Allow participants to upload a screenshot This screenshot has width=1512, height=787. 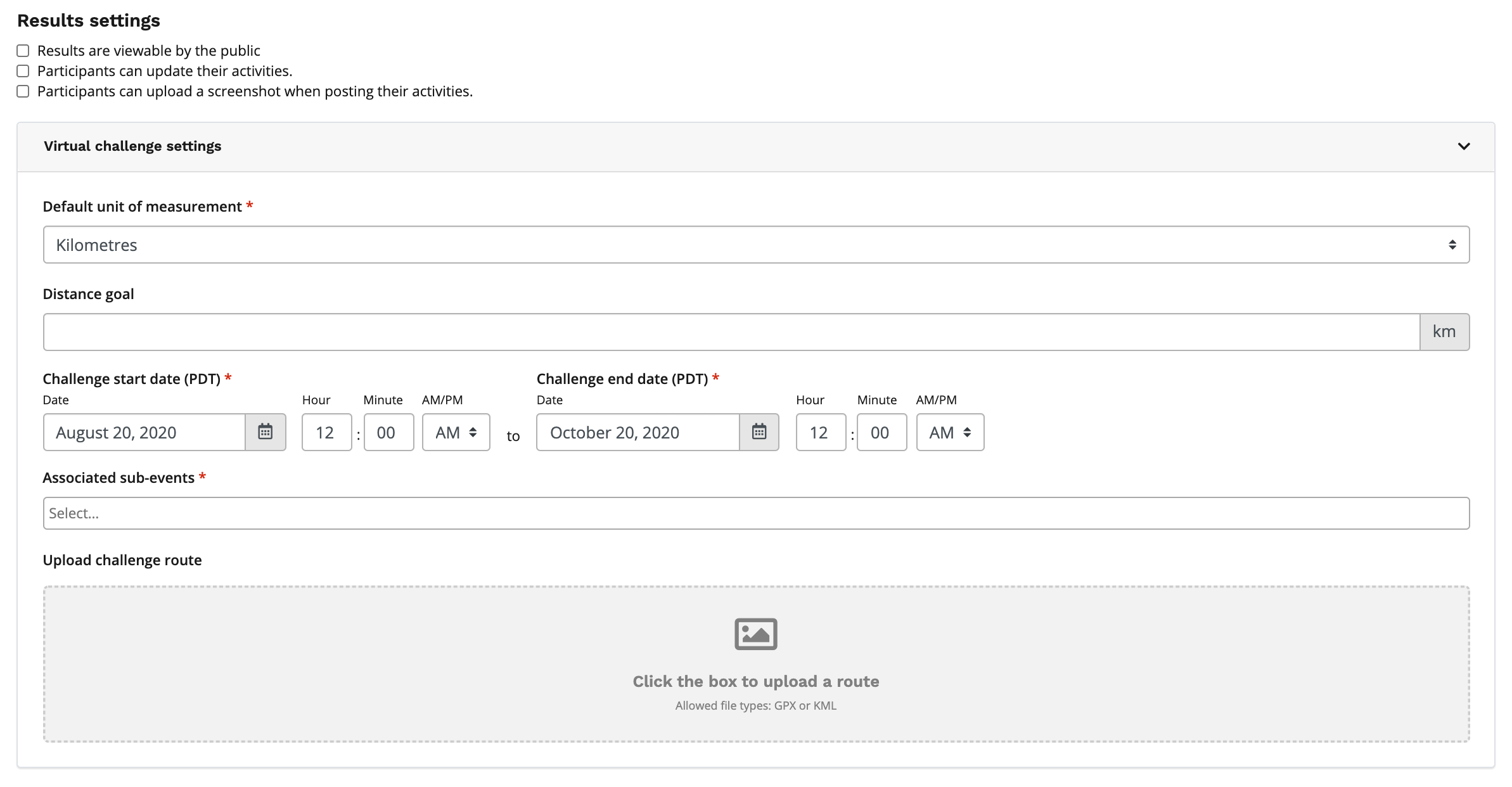(x=23, y=91)
